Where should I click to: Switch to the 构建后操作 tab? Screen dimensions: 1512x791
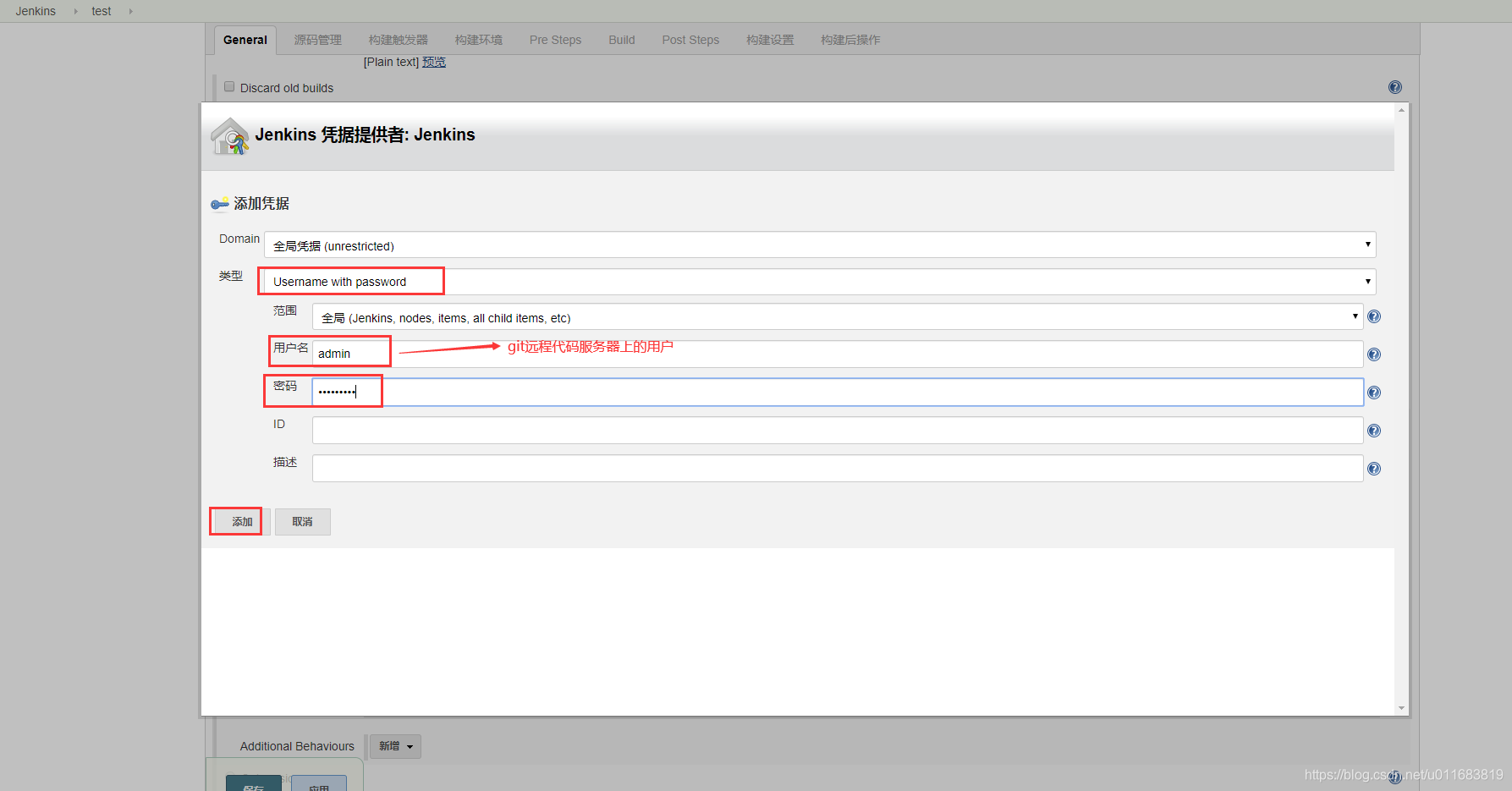point(850,40)
